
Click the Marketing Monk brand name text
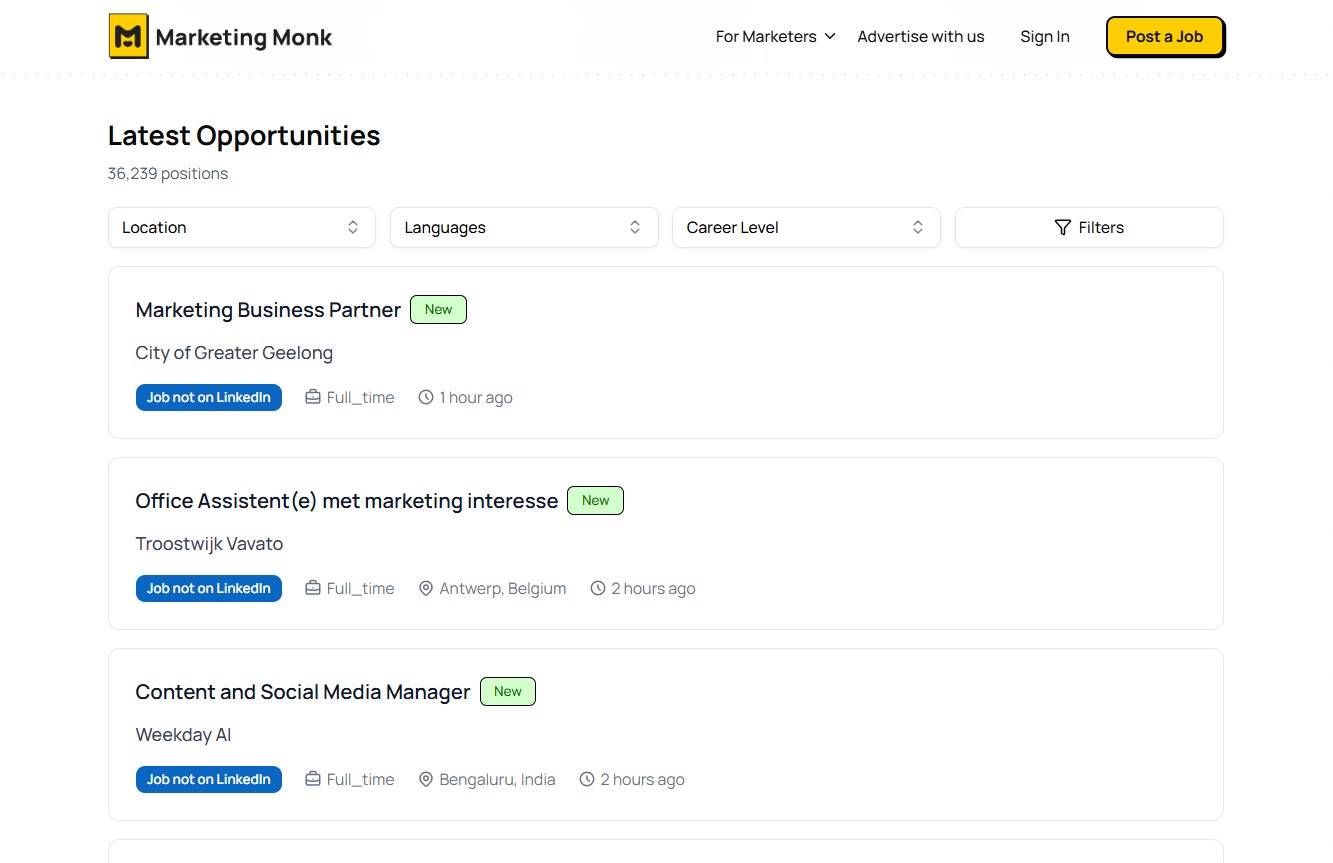coord(244,38)
